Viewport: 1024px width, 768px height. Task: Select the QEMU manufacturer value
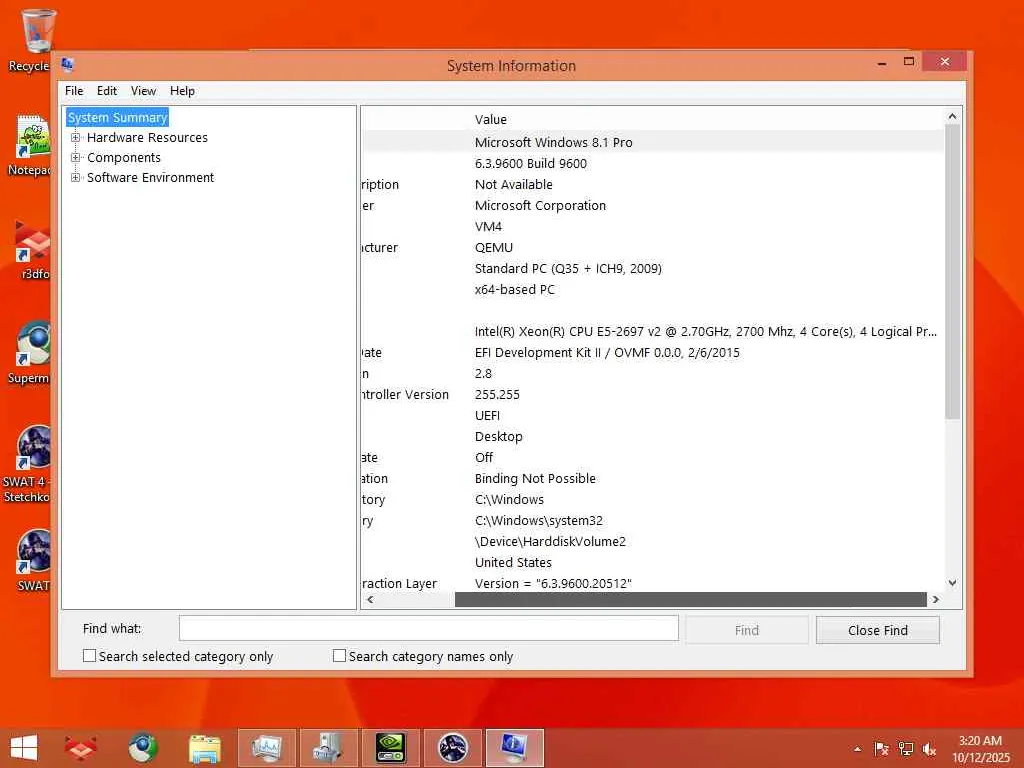tap(494, 248)
